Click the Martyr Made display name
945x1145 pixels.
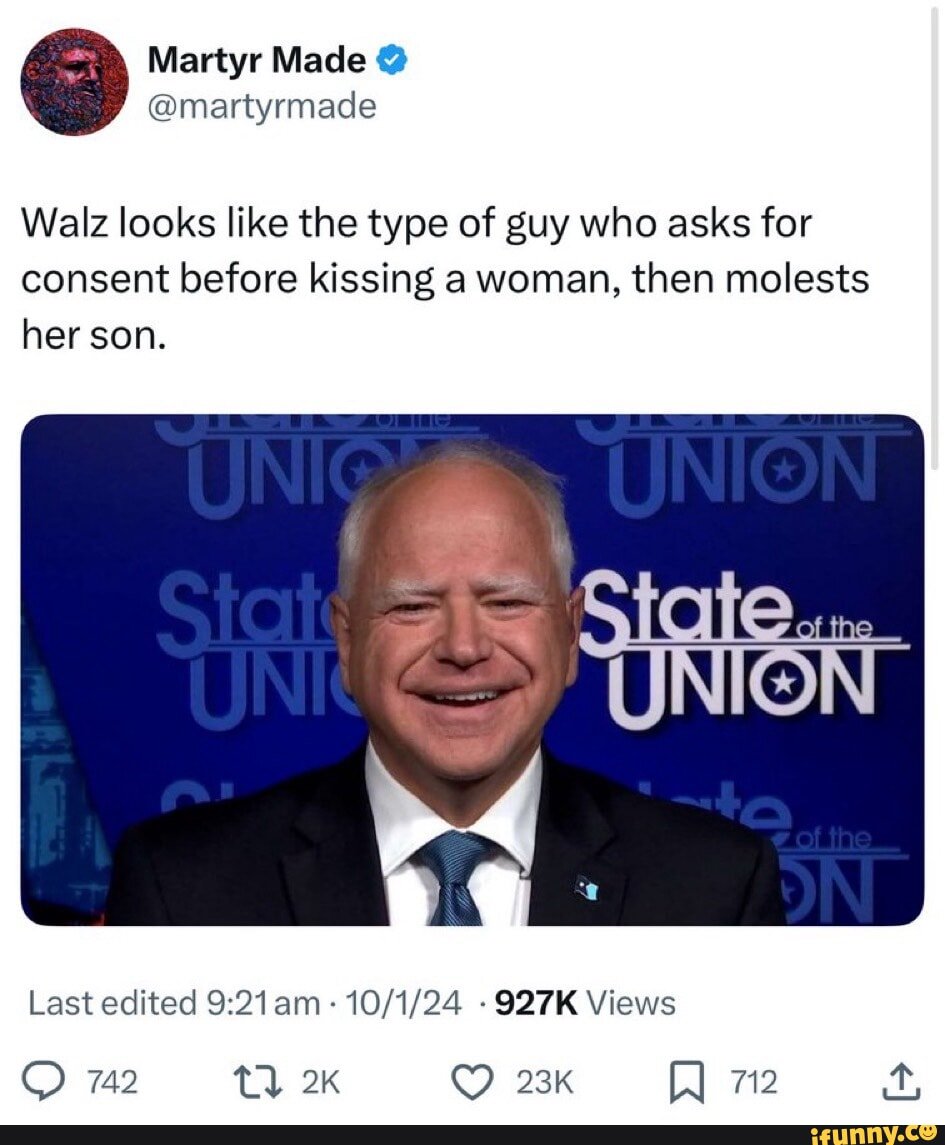click(x=256, y=60)
